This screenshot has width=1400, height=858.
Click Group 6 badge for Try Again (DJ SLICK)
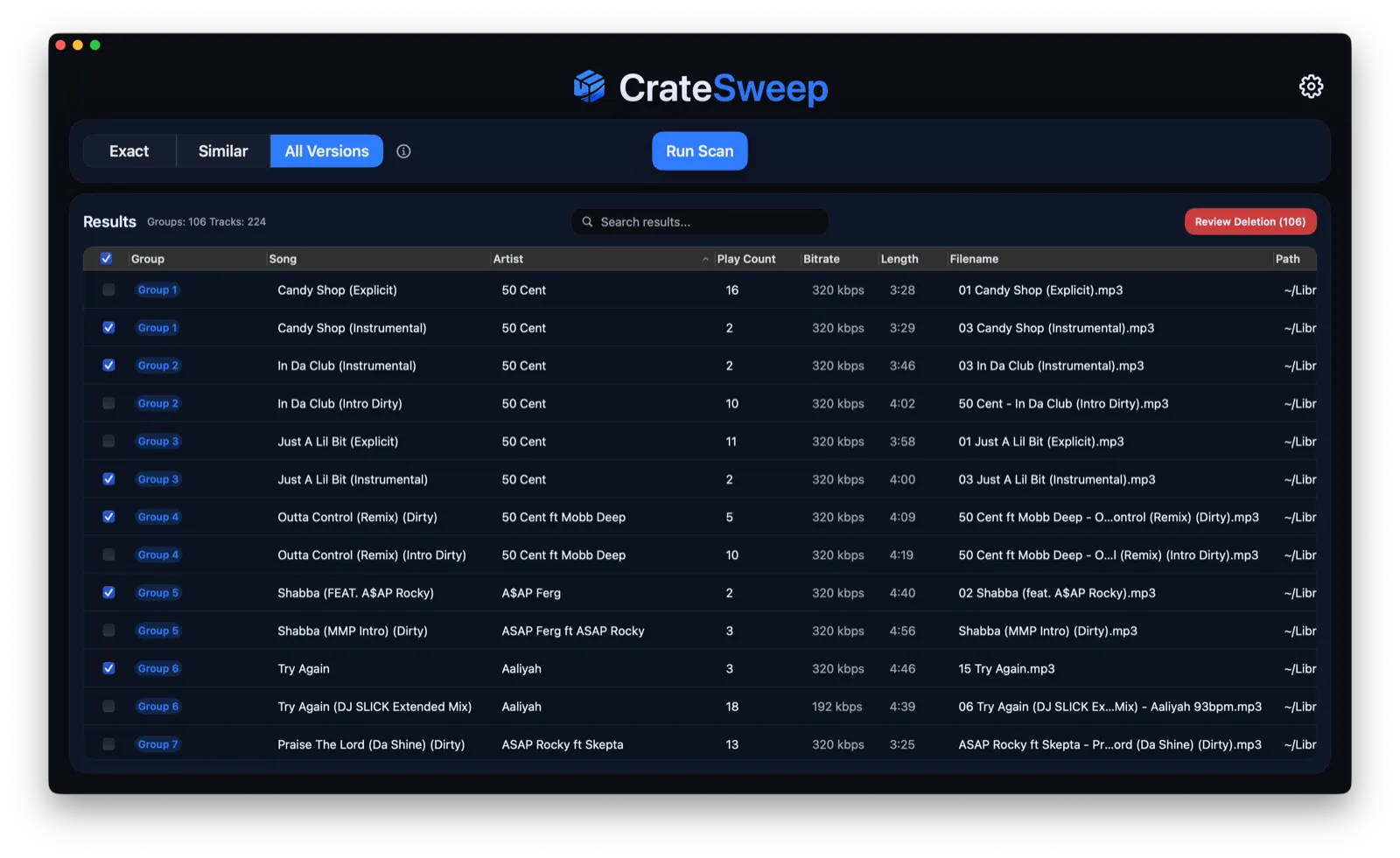point(157,707)
